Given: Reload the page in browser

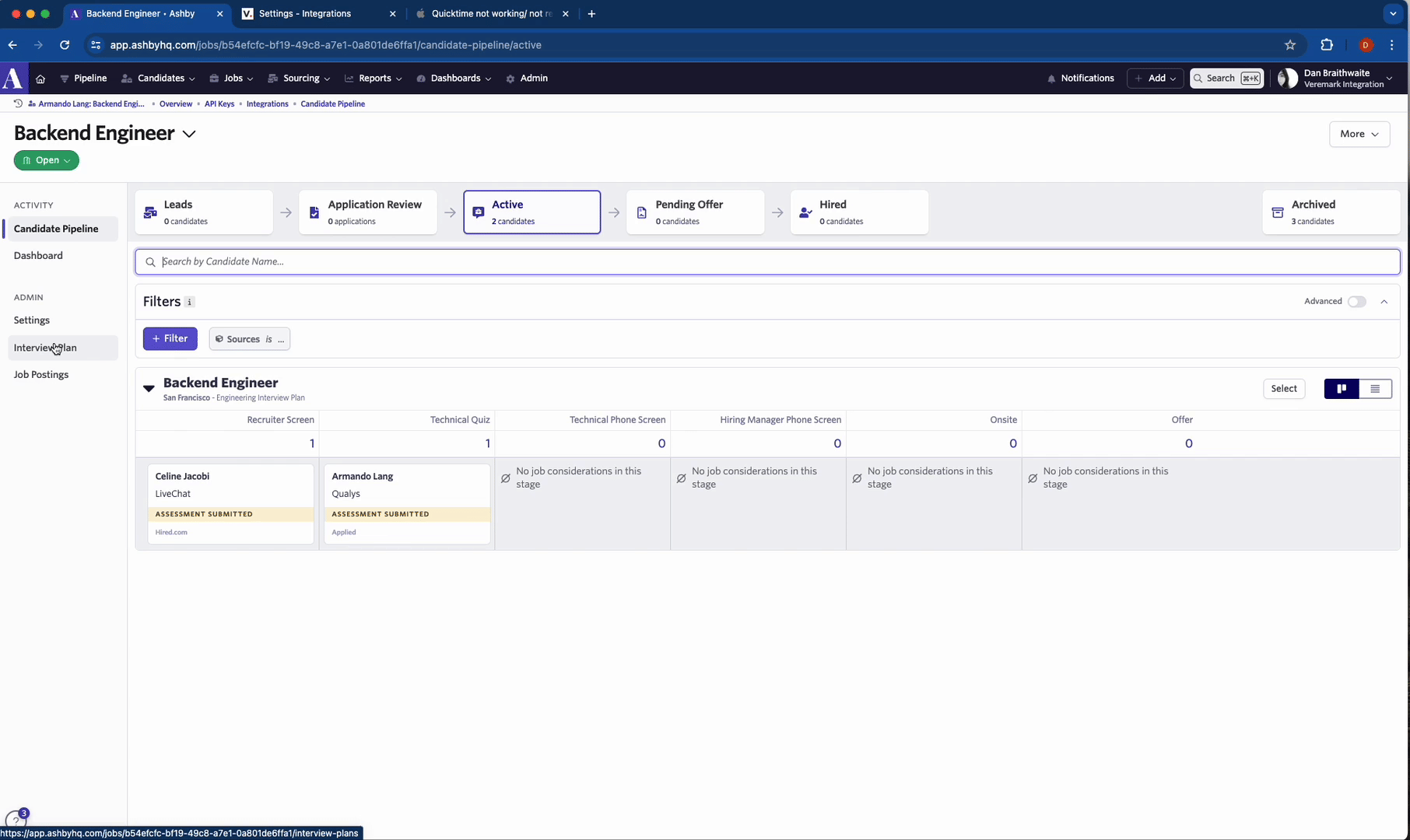Looking at the screenshot, I should point(65,45).
